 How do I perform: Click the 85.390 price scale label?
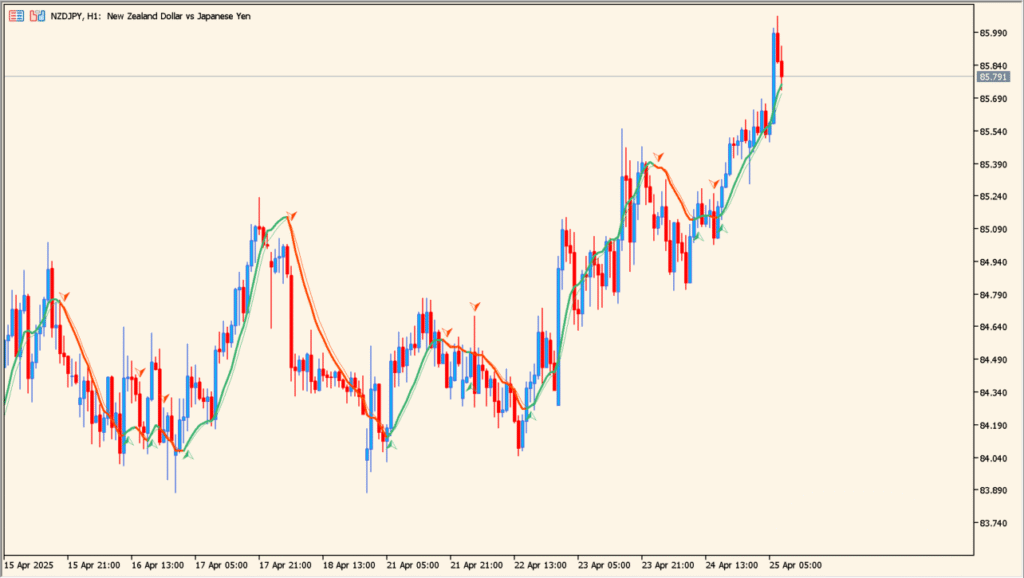pyautogui.click(x=993, y=164)
